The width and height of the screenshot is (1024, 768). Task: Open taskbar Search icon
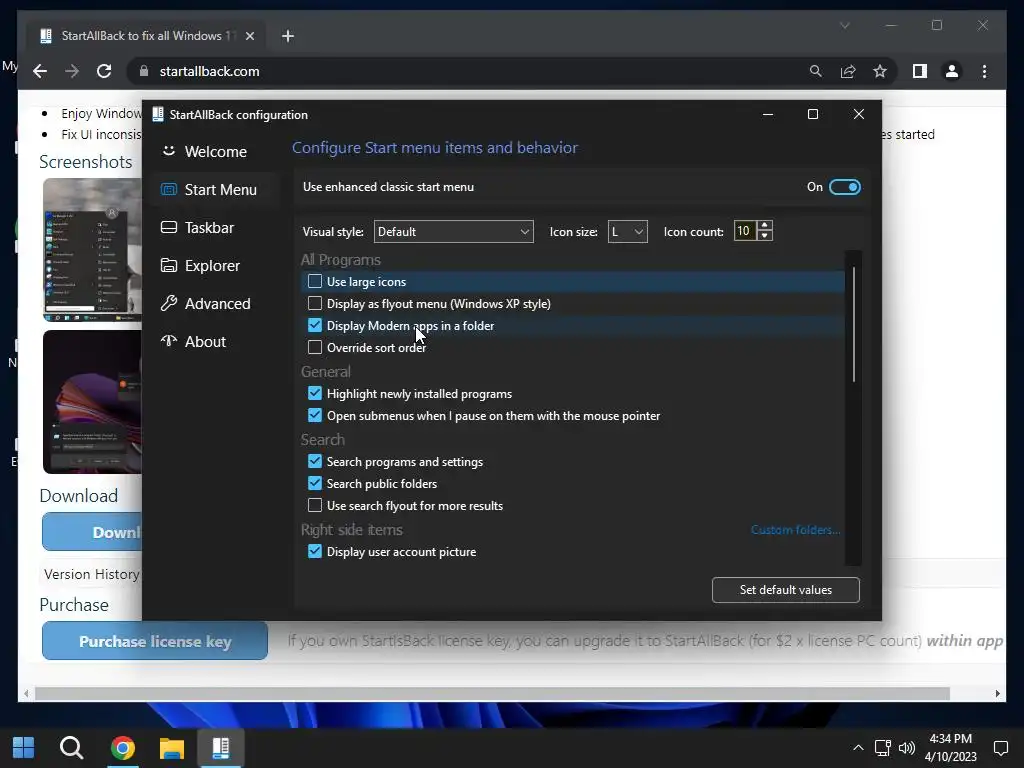72,748
